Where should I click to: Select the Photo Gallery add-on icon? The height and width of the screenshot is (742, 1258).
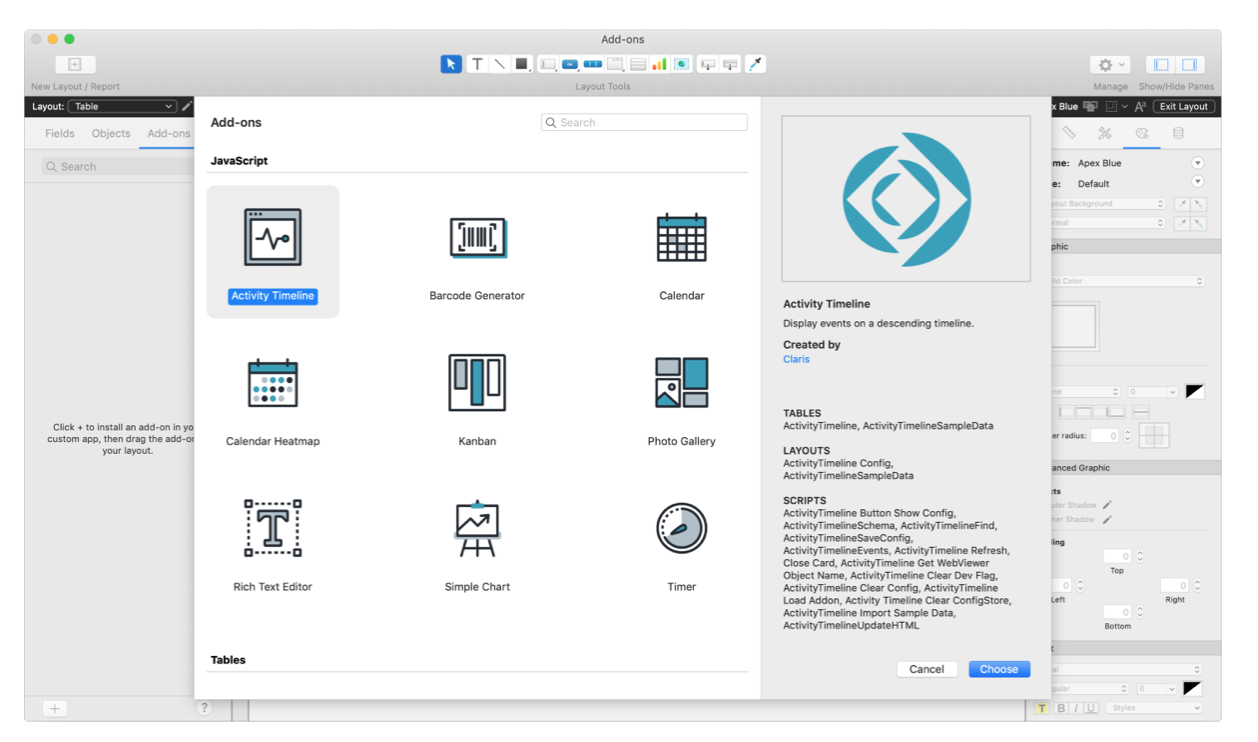(682, 383)
